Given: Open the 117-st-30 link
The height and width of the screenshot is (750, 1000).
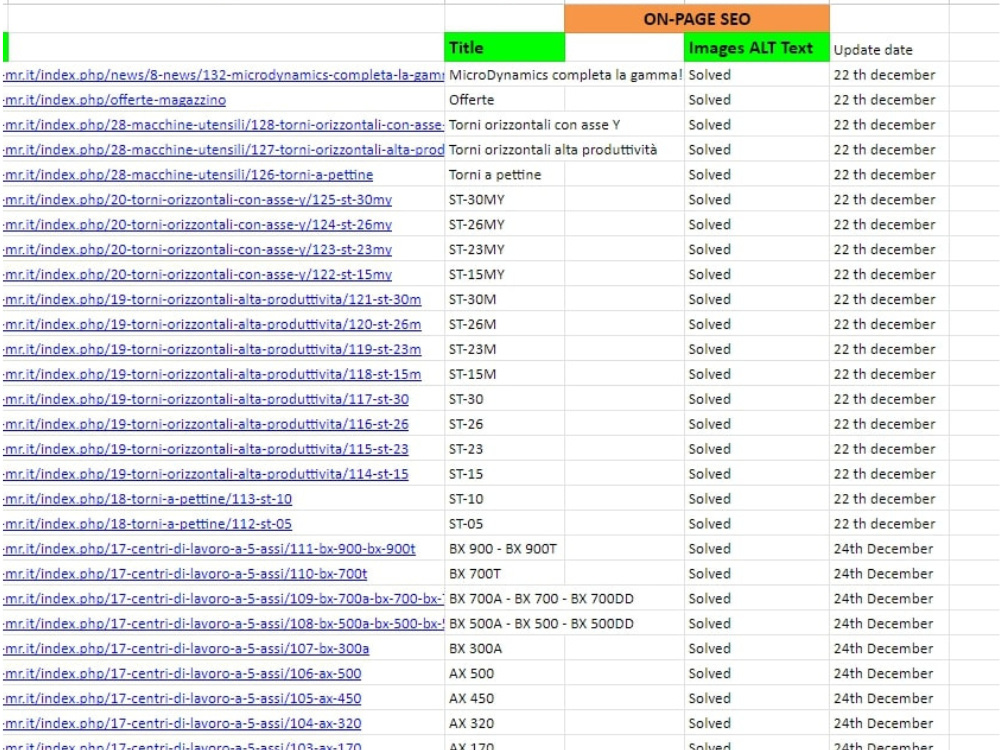Looking at the screenshot, I should (x=206, y=399).
